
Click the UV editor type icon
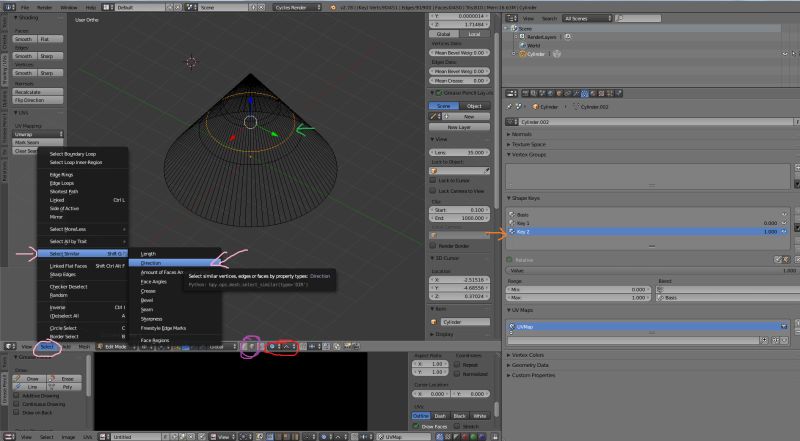point(10,437)
